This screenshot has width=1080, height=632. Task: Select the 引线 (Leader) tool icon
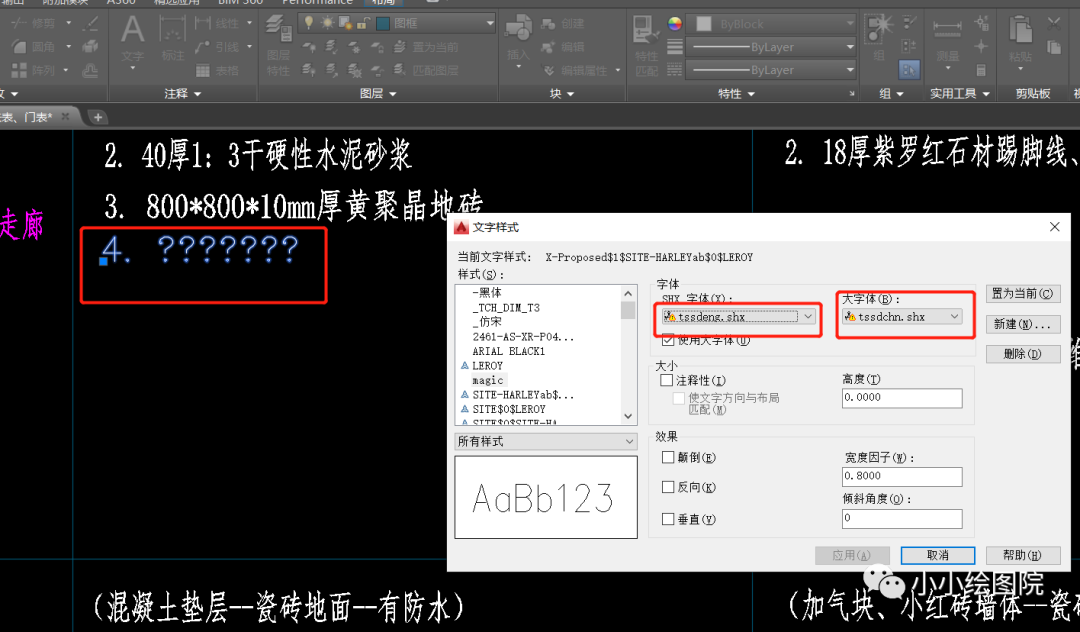(x=202, y=47)
